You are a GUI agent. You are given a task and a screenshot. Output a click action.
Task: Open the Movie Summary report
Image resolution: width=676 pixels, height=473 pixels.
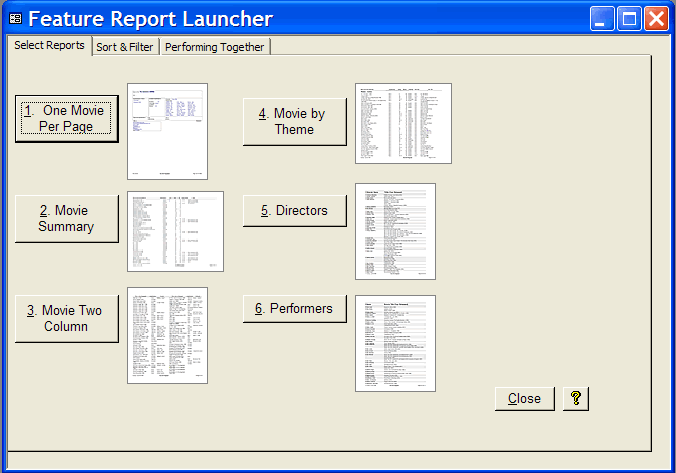tap(67, 219)
